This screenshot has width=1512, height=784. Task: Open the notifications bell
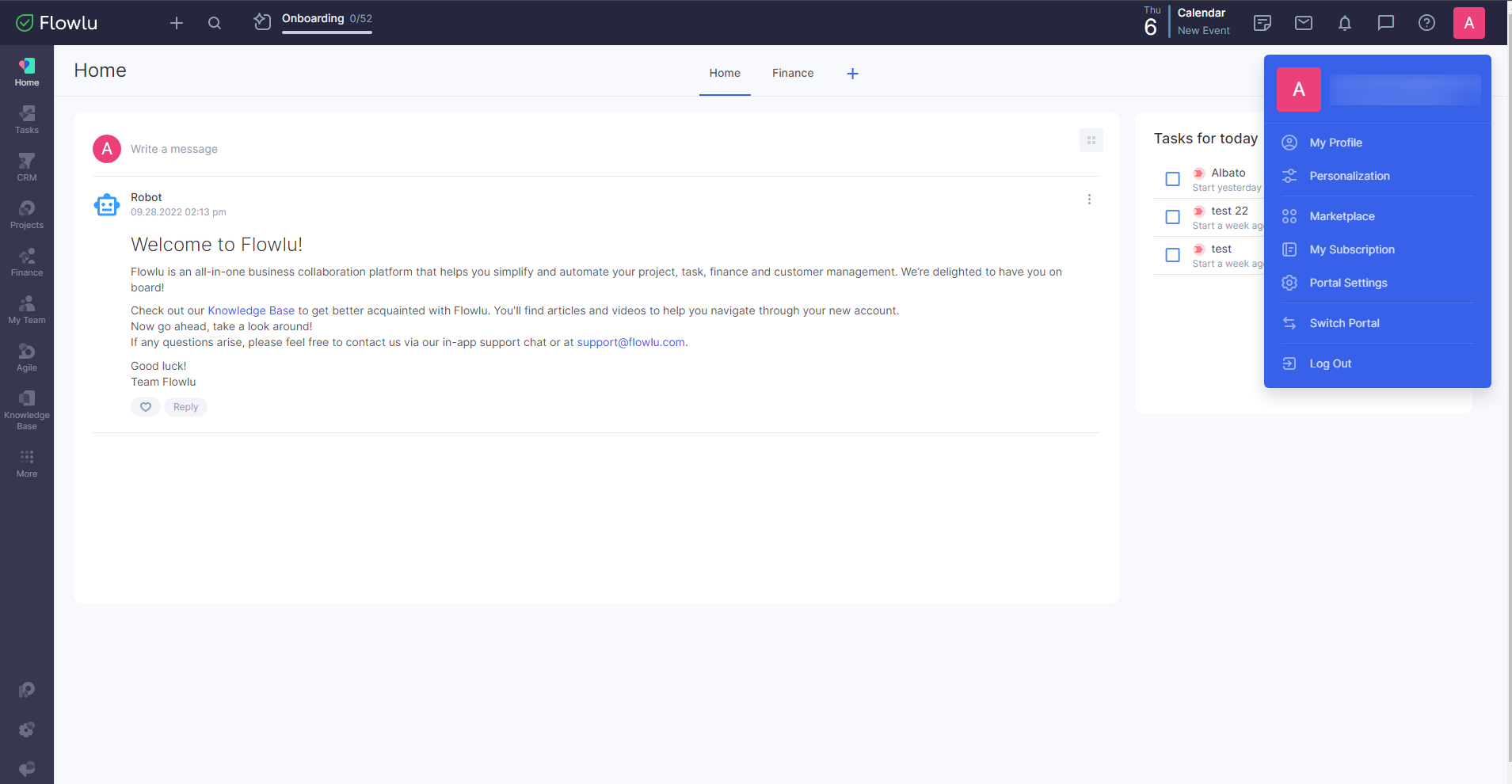(1345, 23)
